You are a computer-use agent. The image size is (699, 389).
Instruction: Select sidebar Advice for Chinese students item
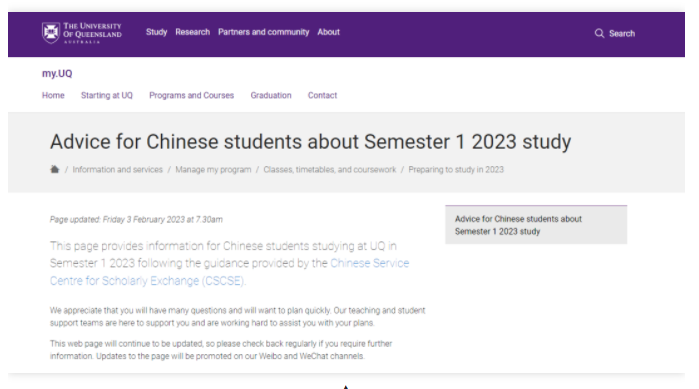(x=536, y=225)
